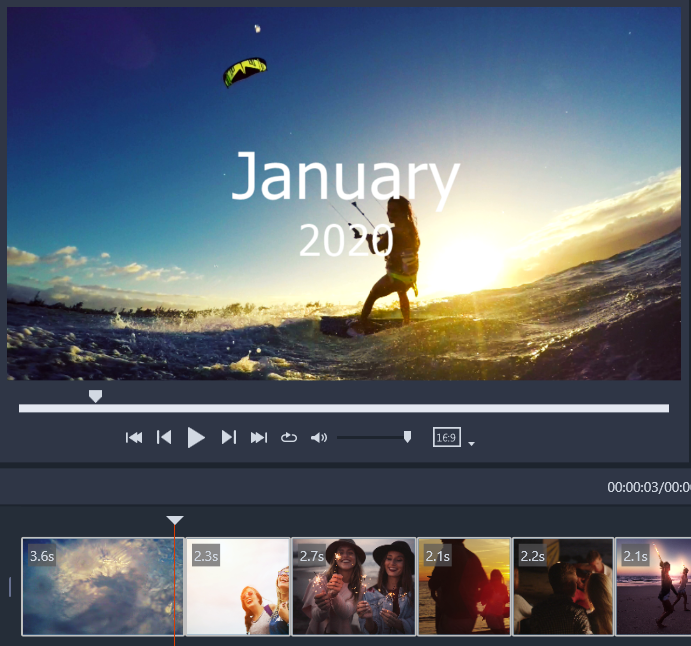Click the 2020 subtitle text in the preview
Image resolution: width=691 pixels, height=646 pixels.
(345, 241)
